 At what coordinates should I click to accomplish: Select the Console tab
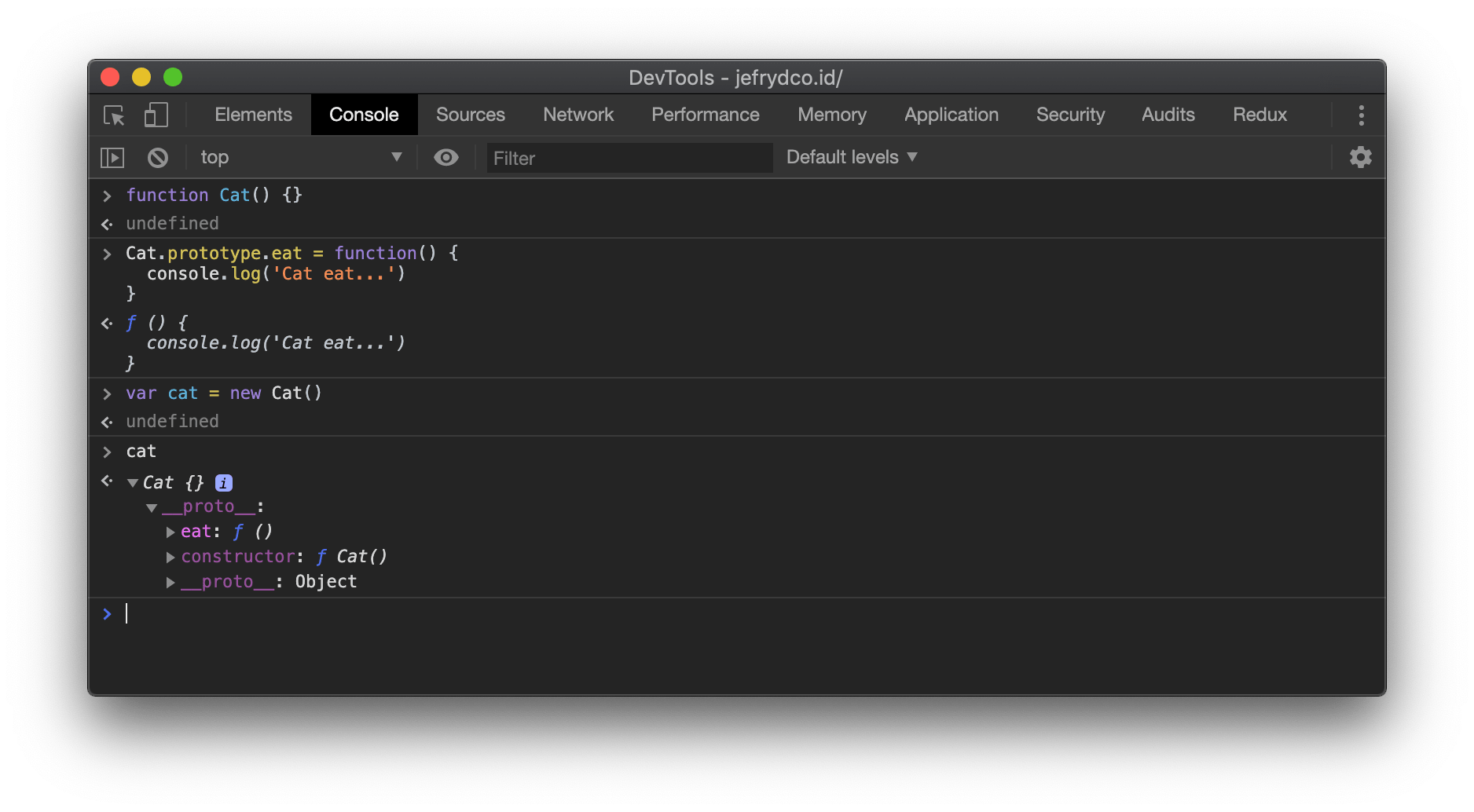[x=364, y=115]
